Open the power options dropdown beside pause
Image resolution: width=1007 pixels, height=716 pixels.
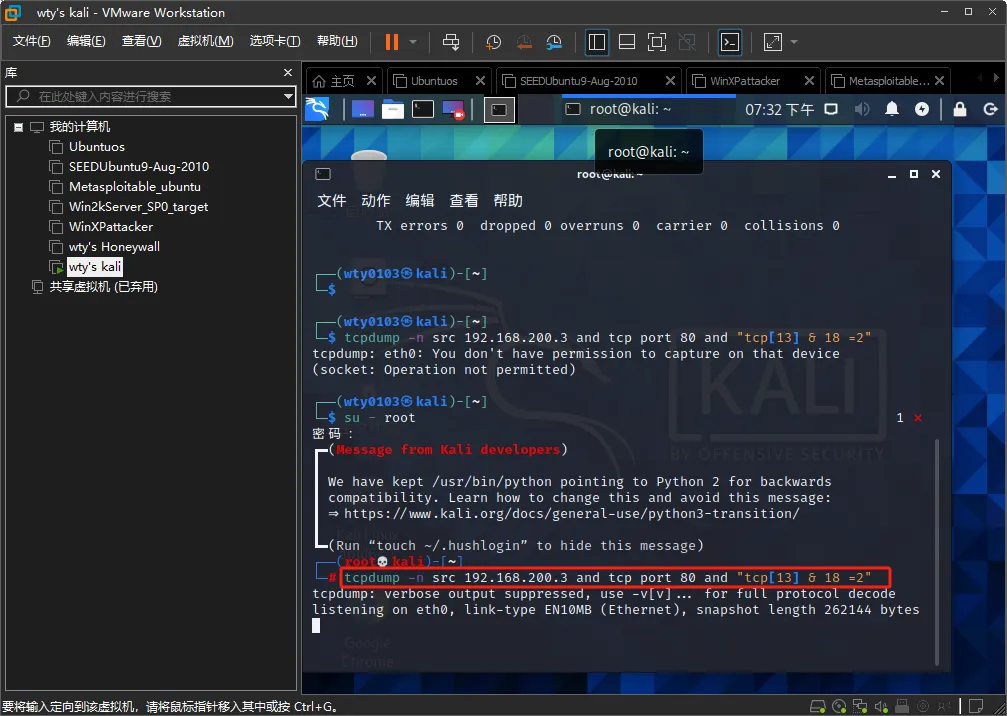click(x=413, y=42)
